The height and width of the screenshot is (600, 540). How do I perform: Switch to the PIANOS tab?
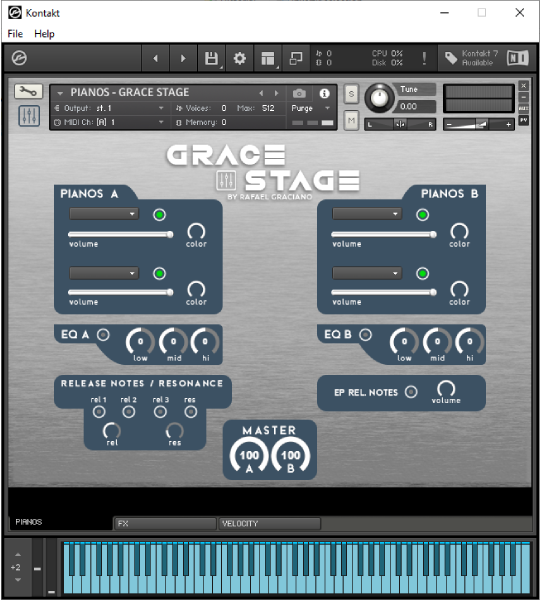60,522
